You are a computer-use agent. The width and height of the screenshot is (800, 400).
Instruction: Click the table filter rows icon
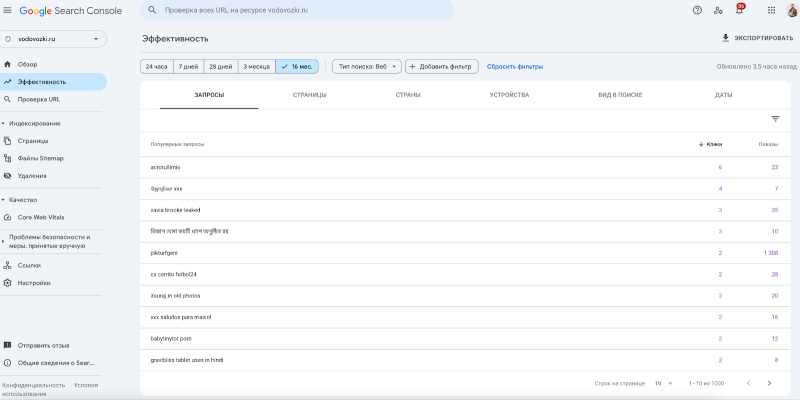pyautogui.click(x=775, y=119)
